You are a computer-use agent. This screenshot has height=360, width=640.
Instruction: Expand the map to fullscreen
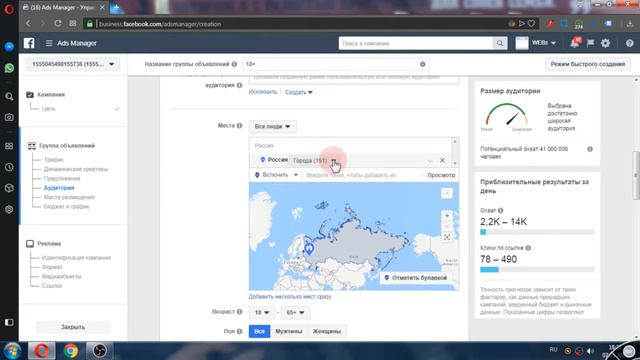(x=447, y=237)
